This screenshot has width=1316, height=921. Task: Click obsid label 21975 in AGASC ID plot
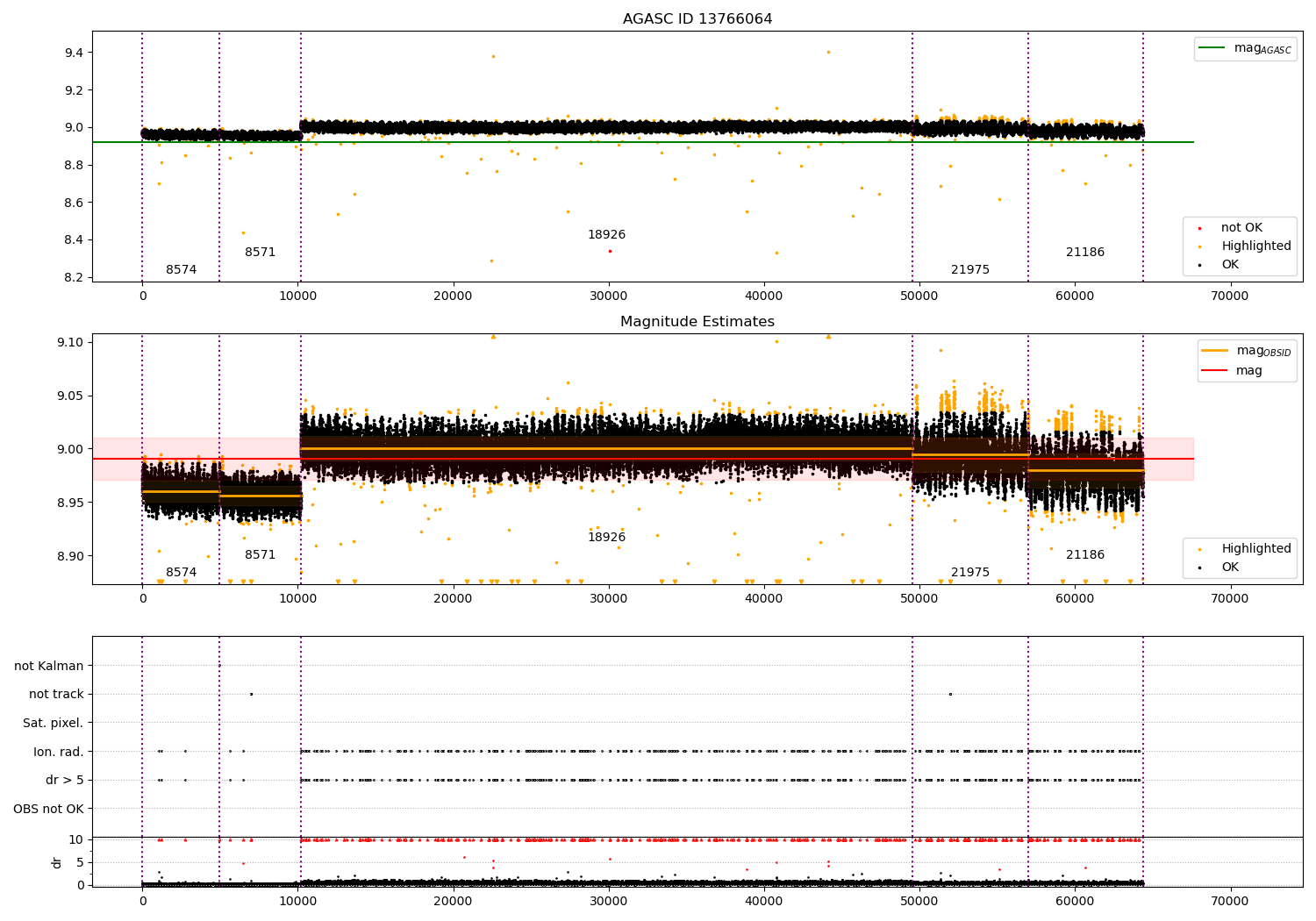point(970,270)
